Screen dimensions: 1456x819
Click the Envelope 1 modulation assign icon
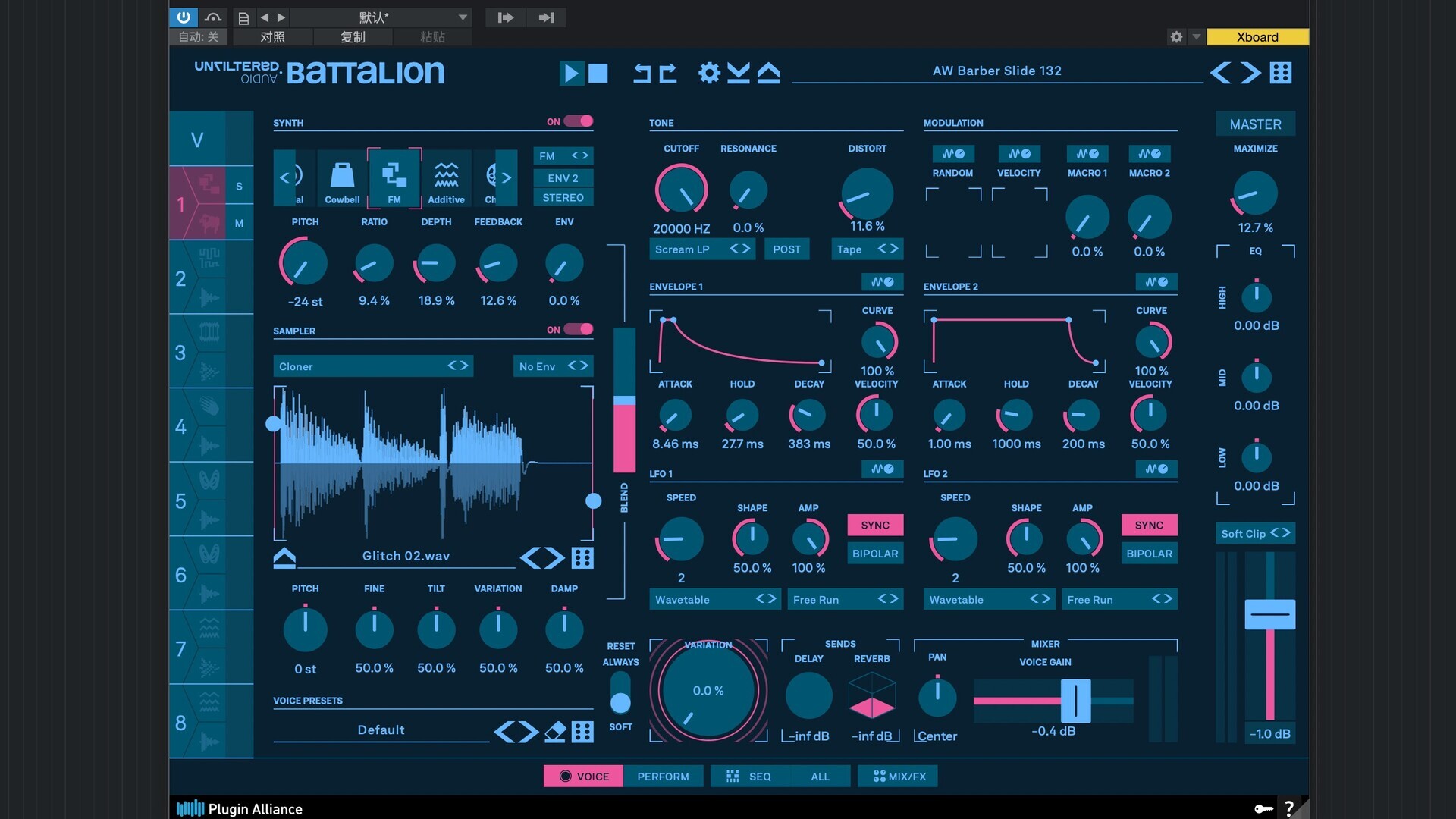(x=882, y=282)
